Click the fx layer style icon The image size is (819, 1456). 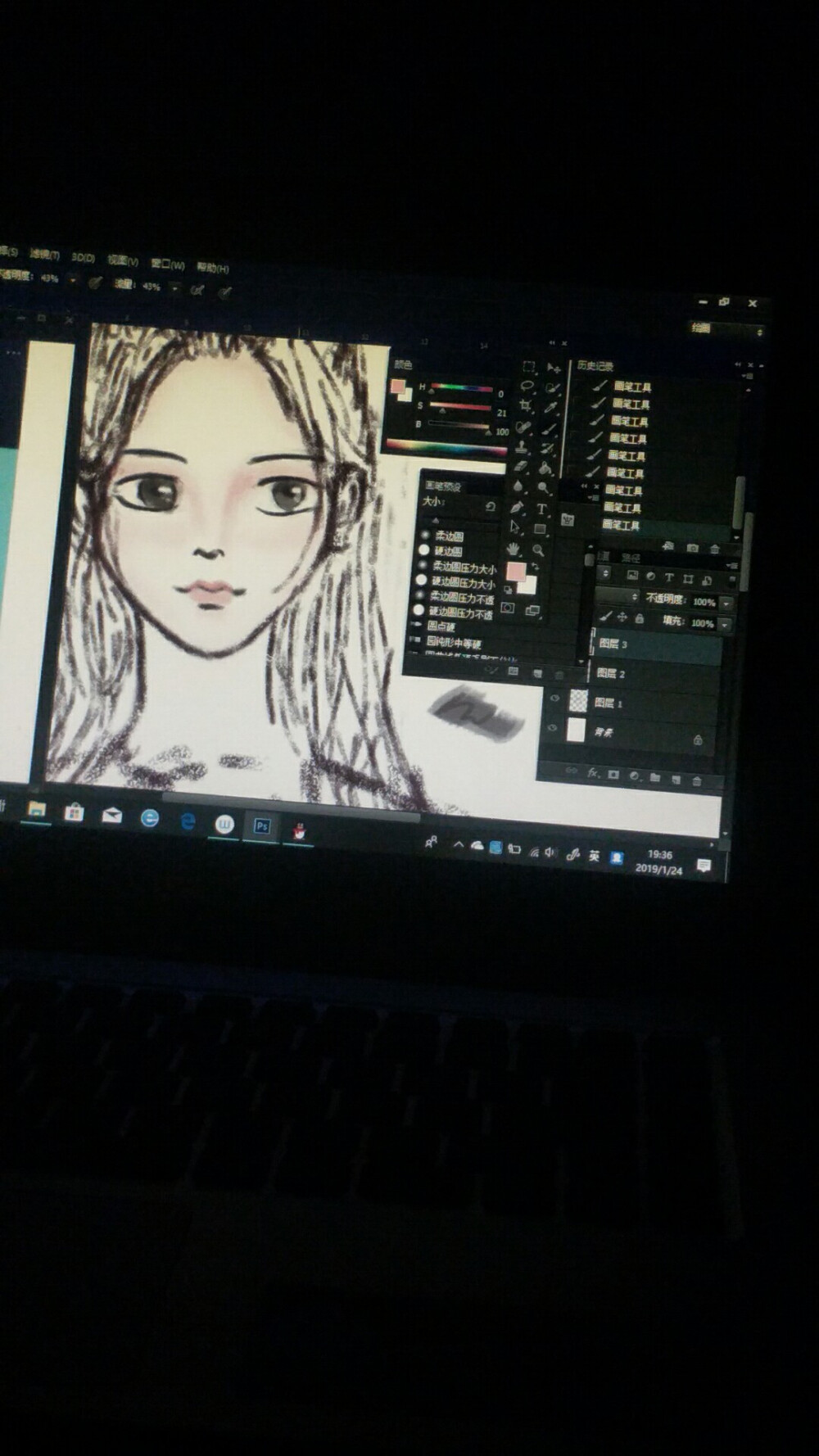(x=592, y=773)
